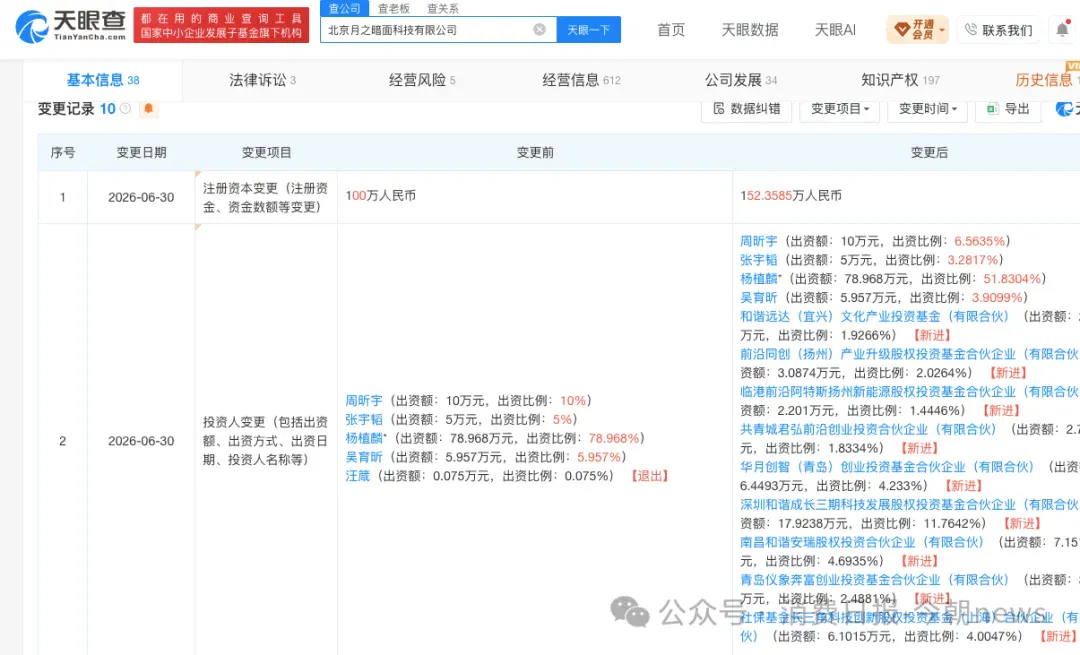Image resolution: width=1080 pixels, height=655 pixels.
Task: Click the red promotional banner 都在用的商业查询工具
Action: [221, 25]
